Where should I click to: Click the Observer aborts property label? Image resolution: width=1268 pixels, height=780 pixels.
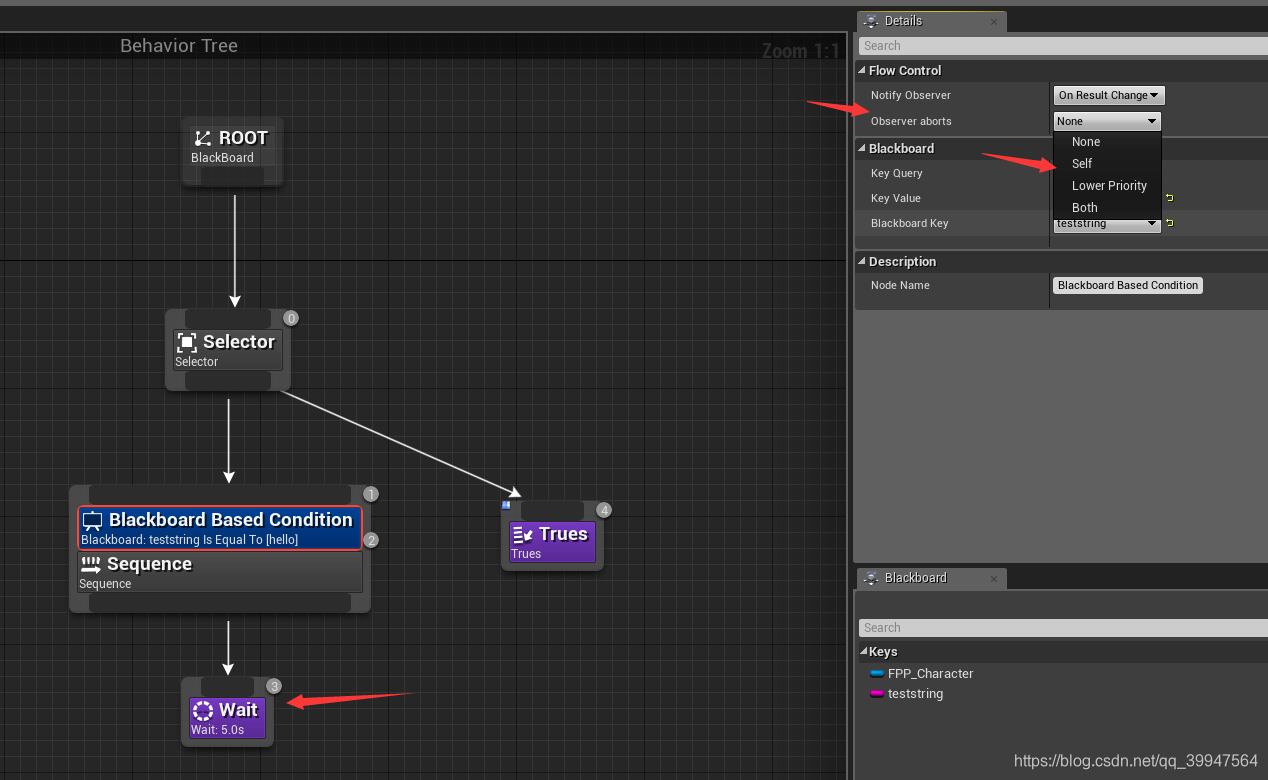click(x=911, y=122)
